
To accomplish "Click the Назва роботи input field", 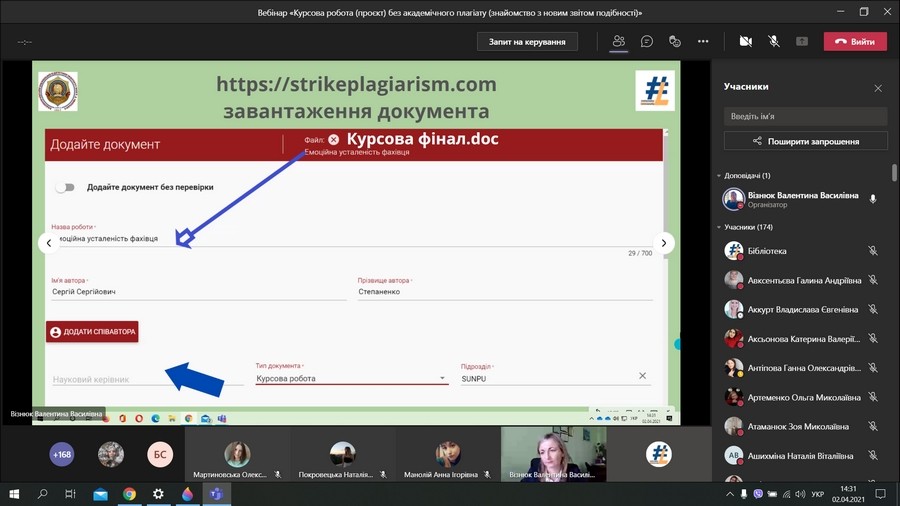I will (351, 239).
